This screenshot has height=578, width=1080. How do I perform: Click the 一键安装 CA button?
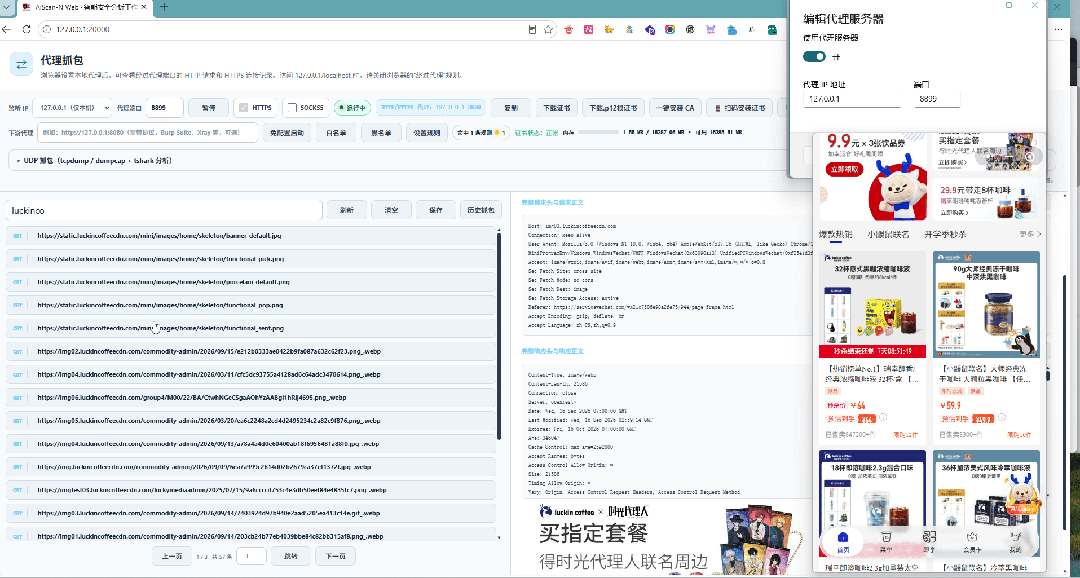pyautogui.click(x=674, y=108)
